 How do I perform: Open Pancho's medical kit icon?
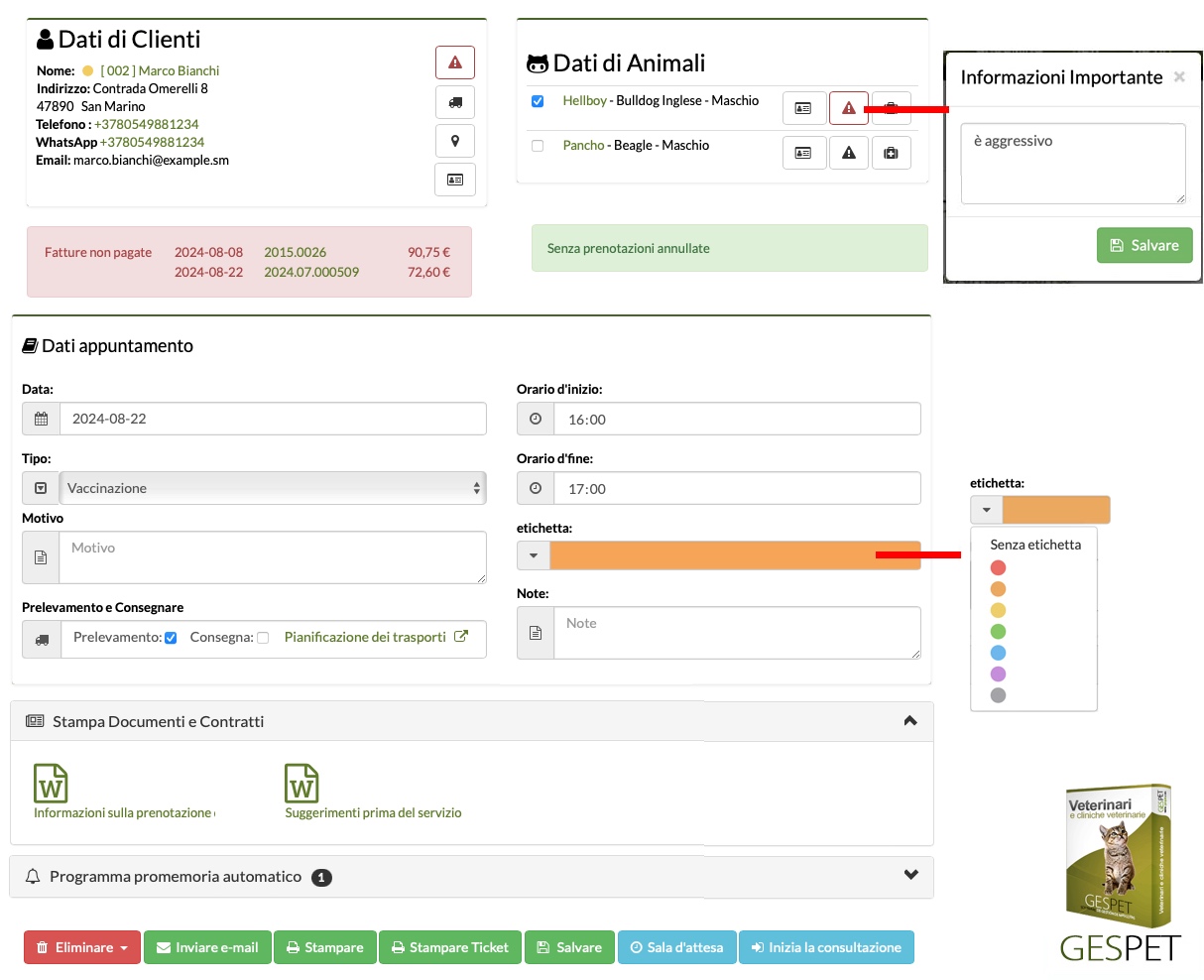[892, 153]
